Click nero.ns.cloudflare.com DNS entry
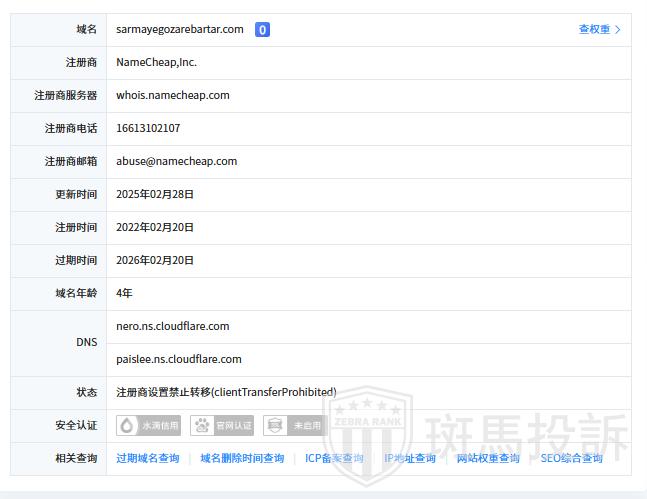647x499 pixels. pos(173,326)
